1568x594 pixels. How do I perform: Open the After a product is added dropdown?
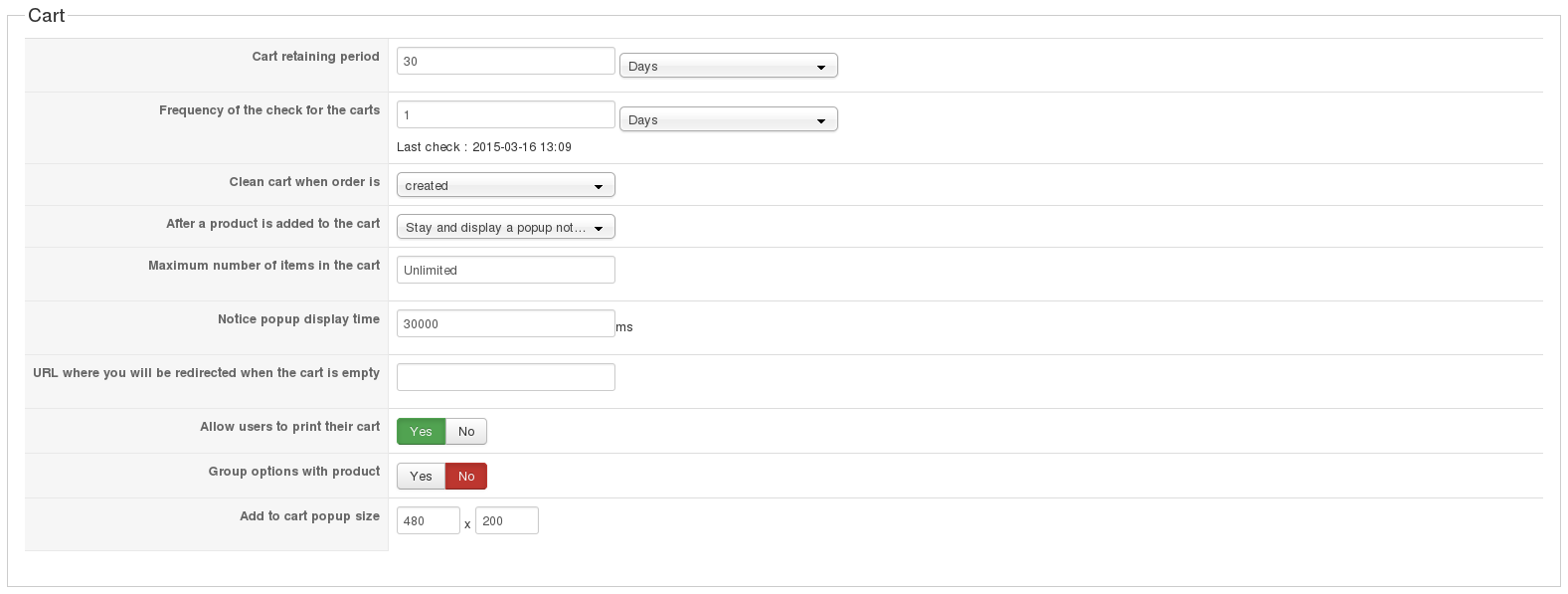(x=505, y=228)
